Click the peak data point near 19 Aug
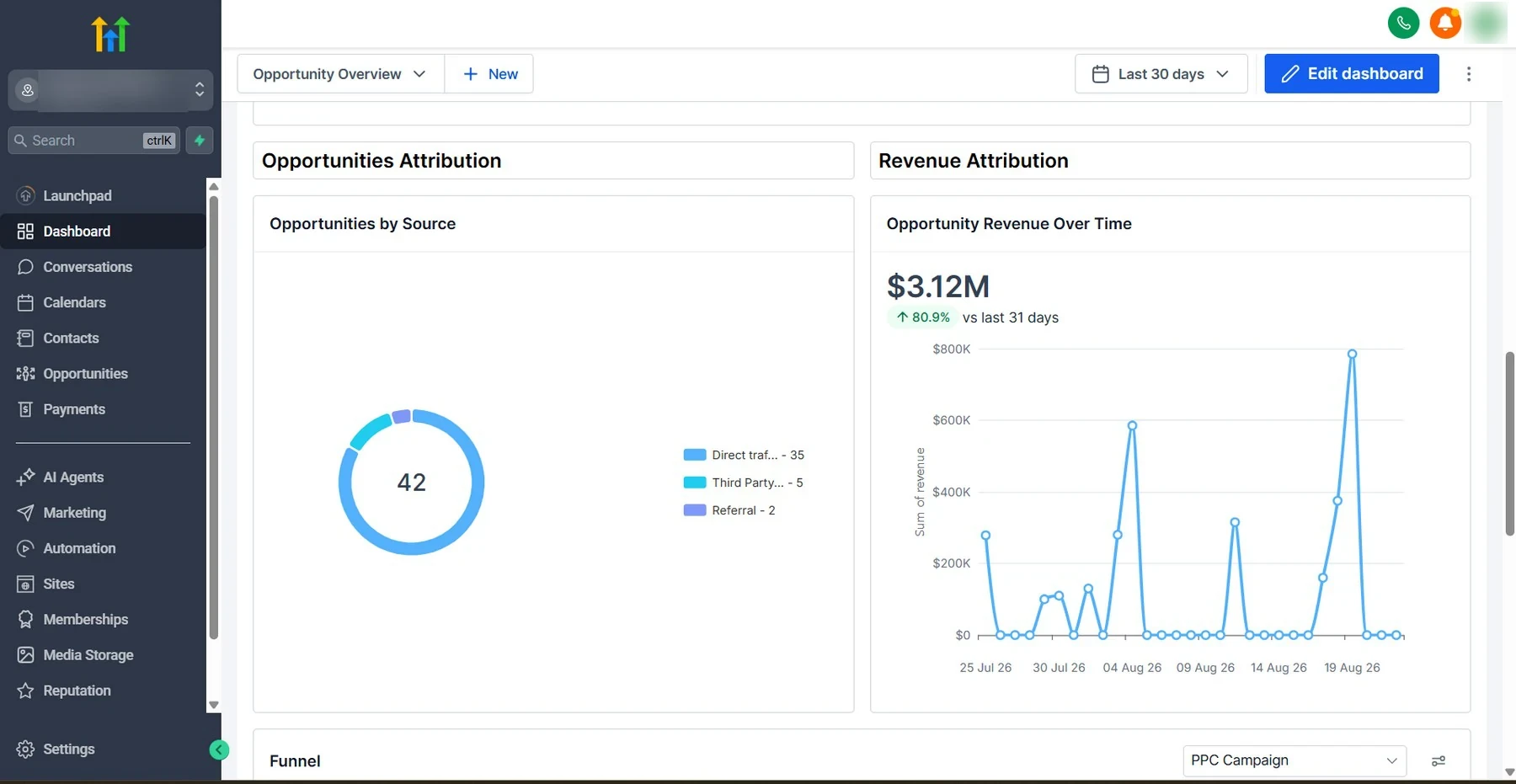 coord(1352,355)
